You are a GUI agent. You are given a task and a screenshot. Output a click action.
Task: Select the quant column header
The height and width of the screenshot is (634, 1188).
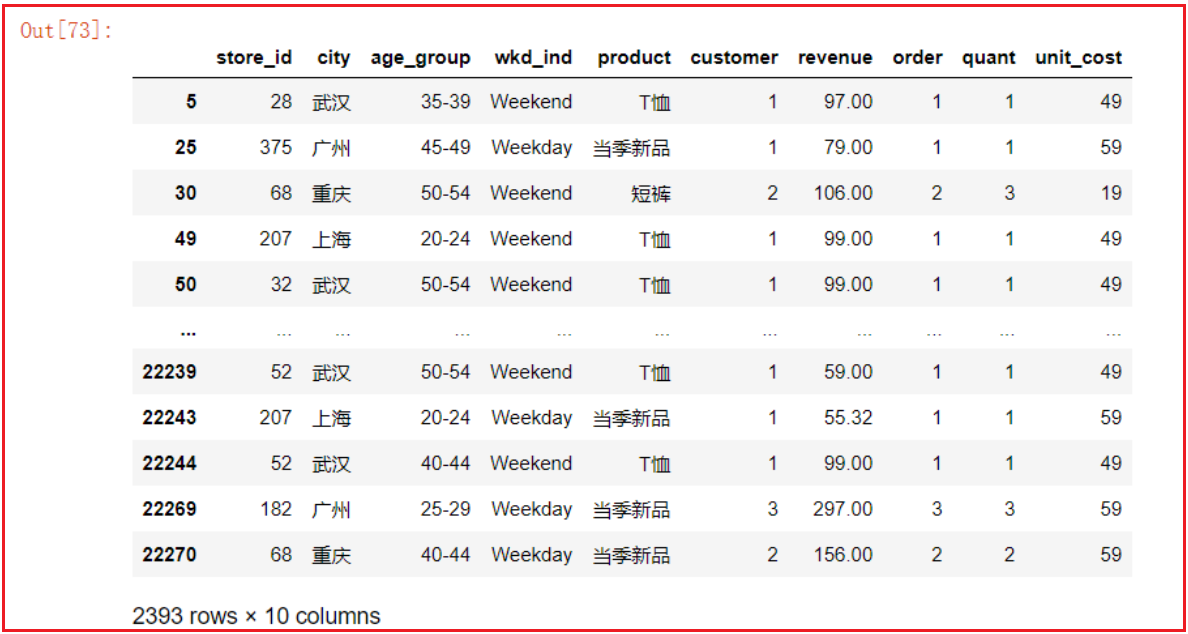(x=988, y=58)
